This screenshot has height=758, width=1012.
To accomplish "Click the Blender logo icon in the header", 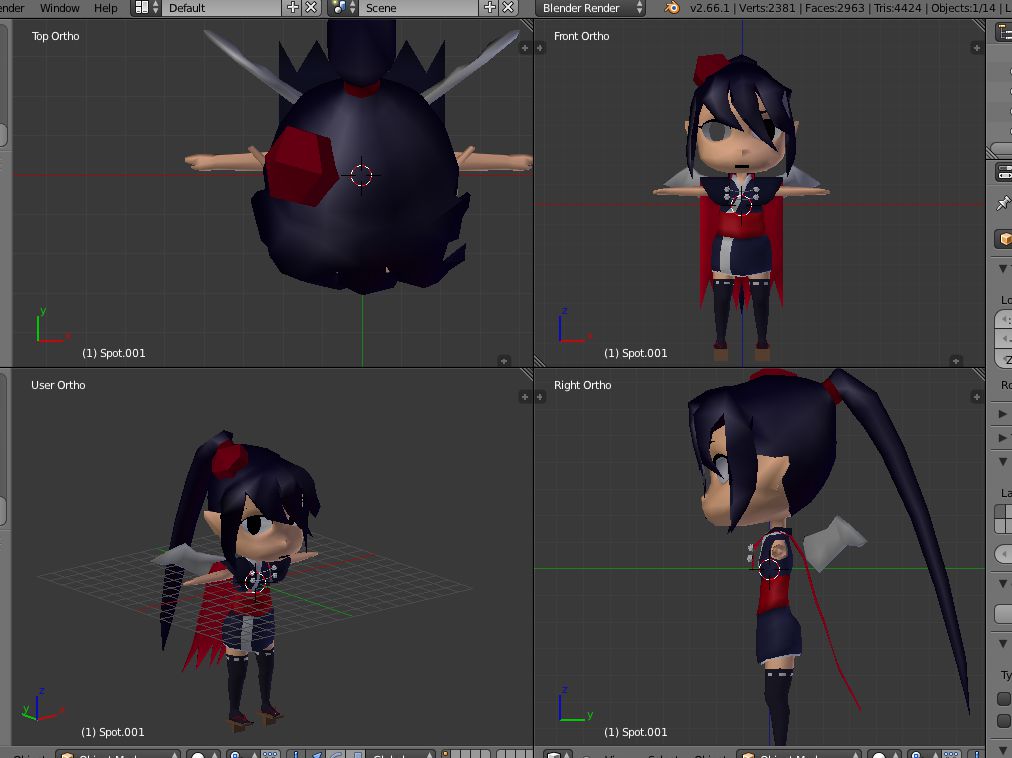I will (672, 8).
